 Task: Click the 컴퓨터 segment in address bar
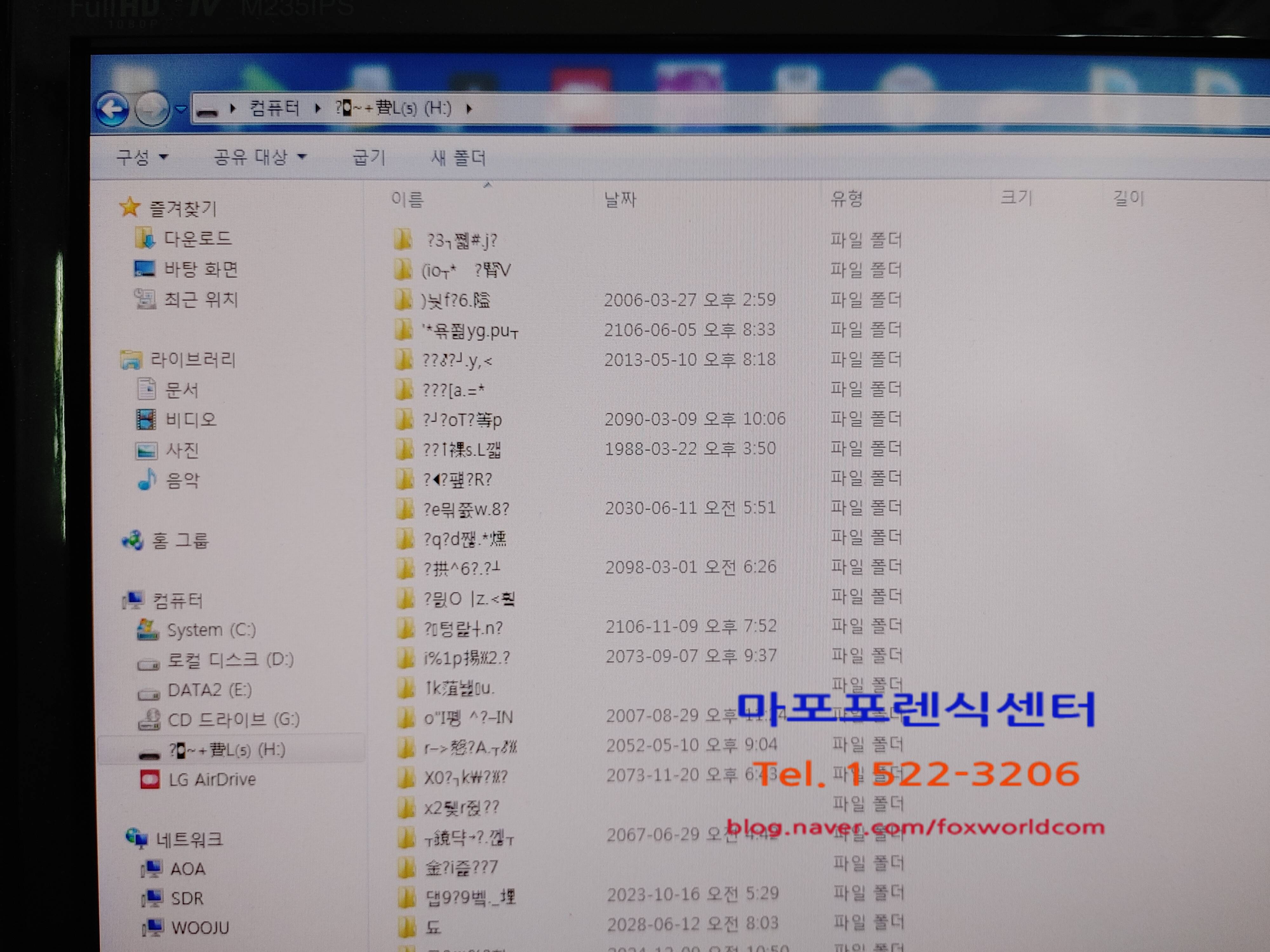(x=274, y=108)
